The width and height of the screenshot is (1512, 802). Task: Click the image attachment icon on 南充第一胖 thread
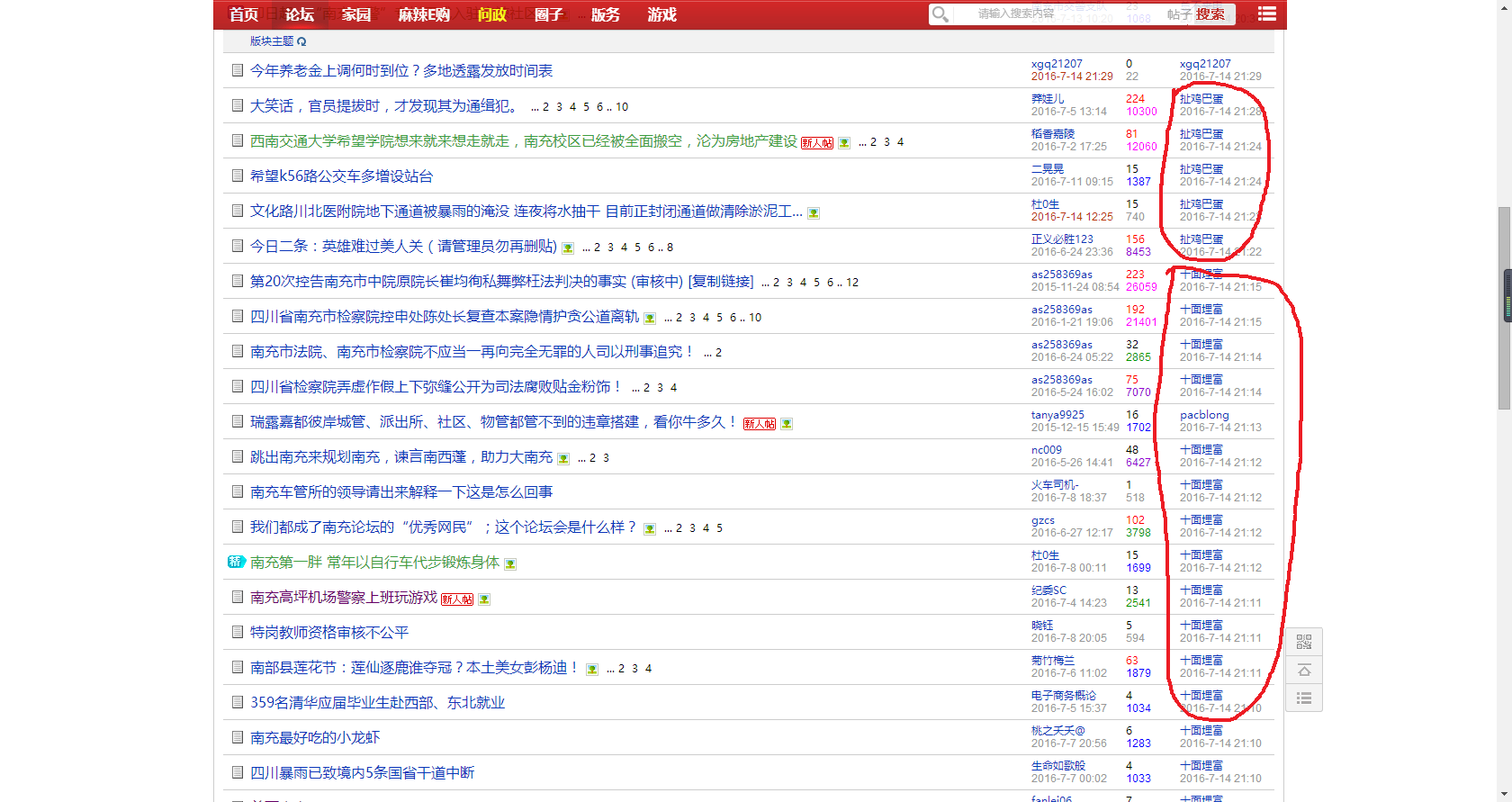point(510,564)
